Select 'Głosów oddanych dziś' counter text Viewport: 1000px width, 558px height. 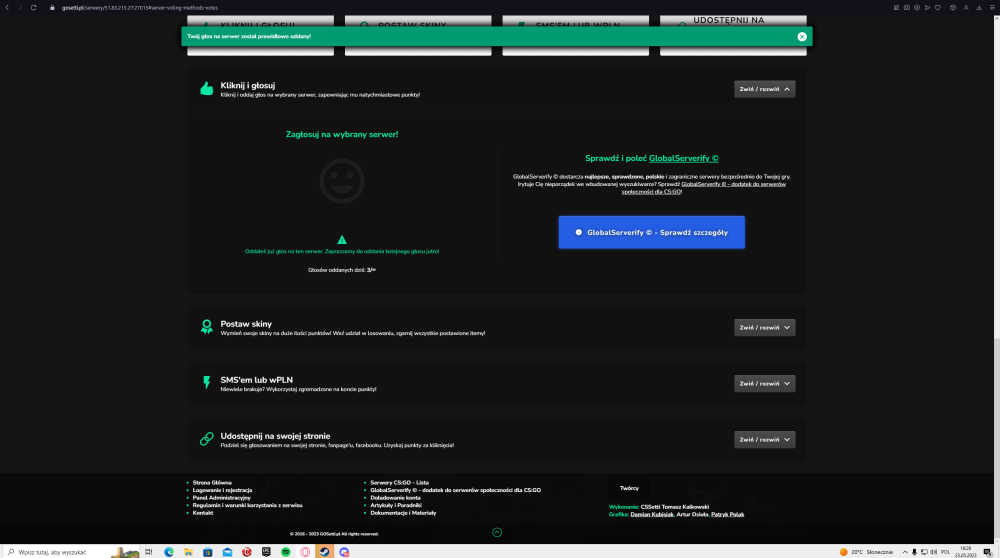tap(342, 270)
